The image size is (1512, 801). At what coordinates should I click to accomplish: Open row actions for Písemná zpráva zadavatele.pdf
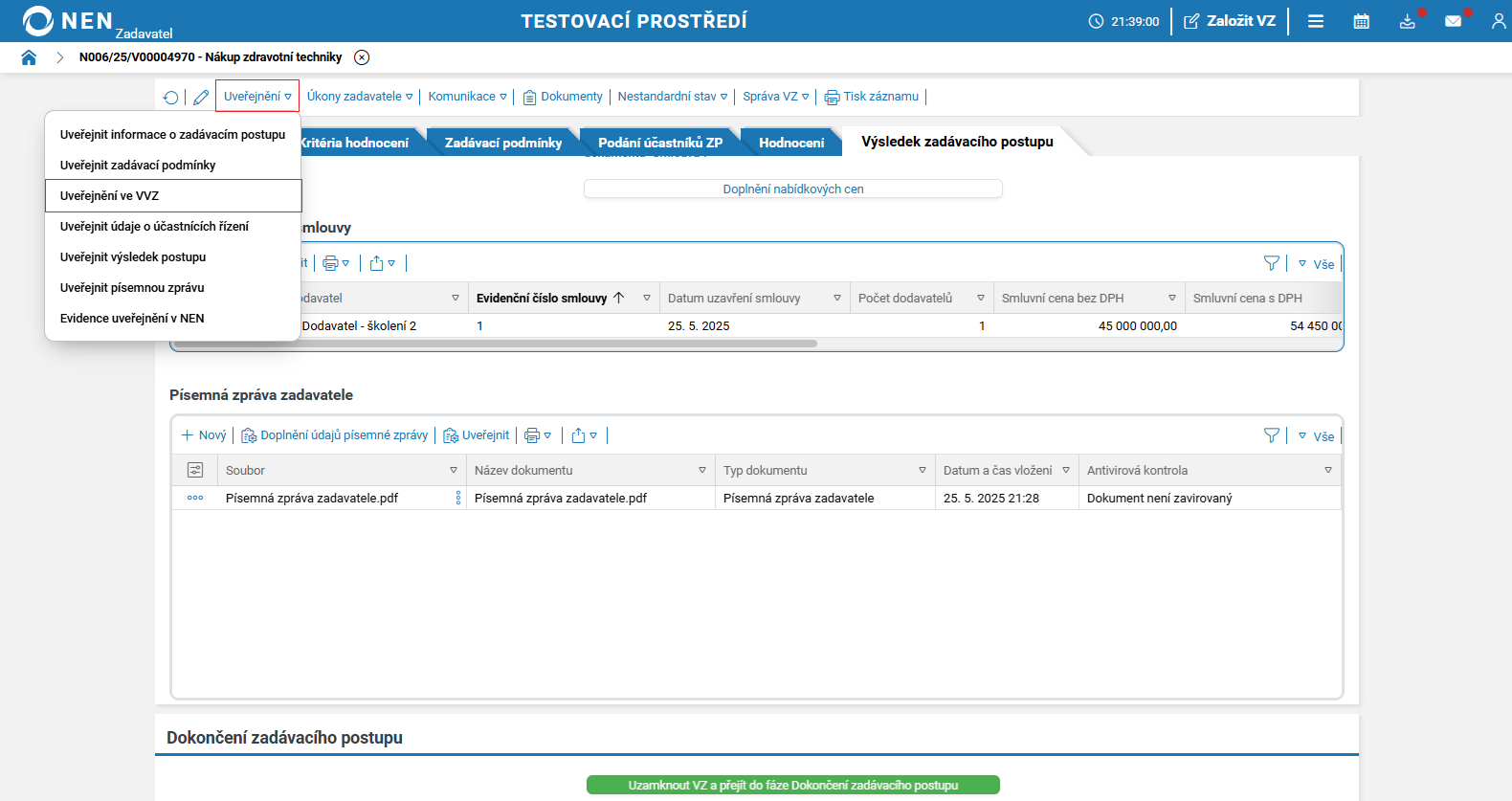195,498
